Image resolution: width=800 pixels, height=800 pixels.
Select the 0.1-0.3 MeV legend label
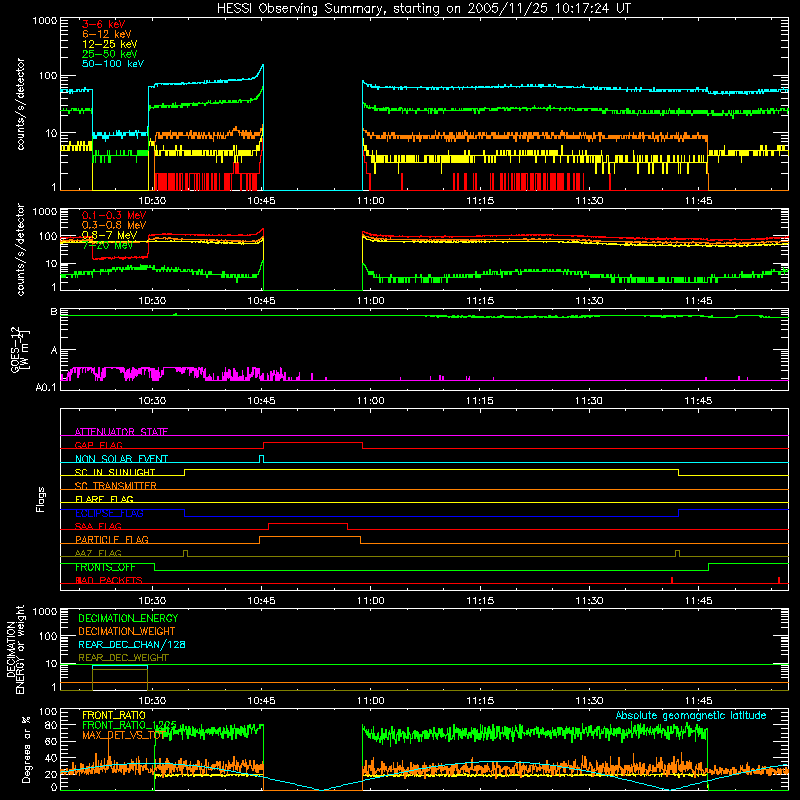click(x=114, y=215)
